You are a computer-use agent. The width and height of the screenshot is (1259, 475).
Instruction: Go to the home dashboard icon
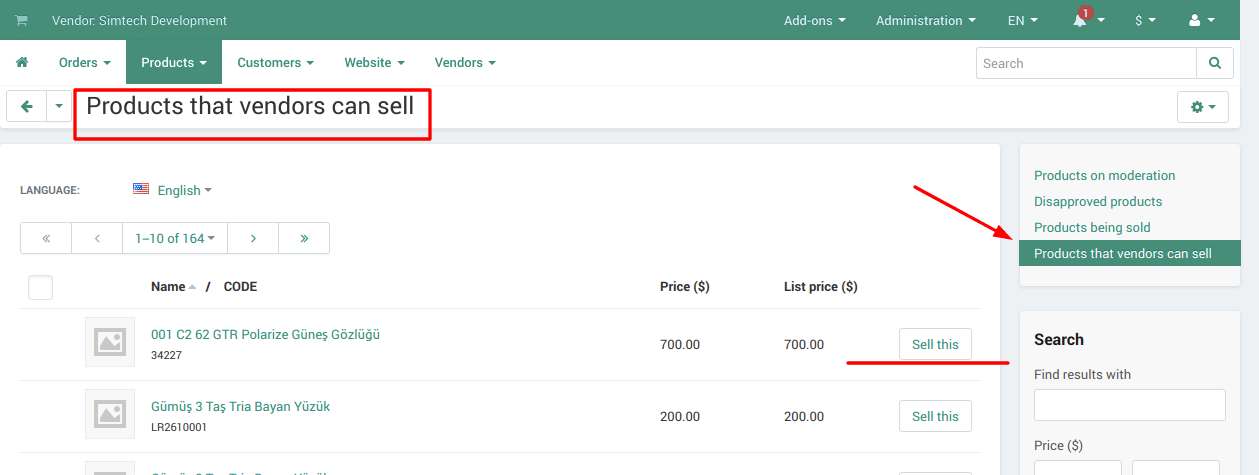point(22,63)
